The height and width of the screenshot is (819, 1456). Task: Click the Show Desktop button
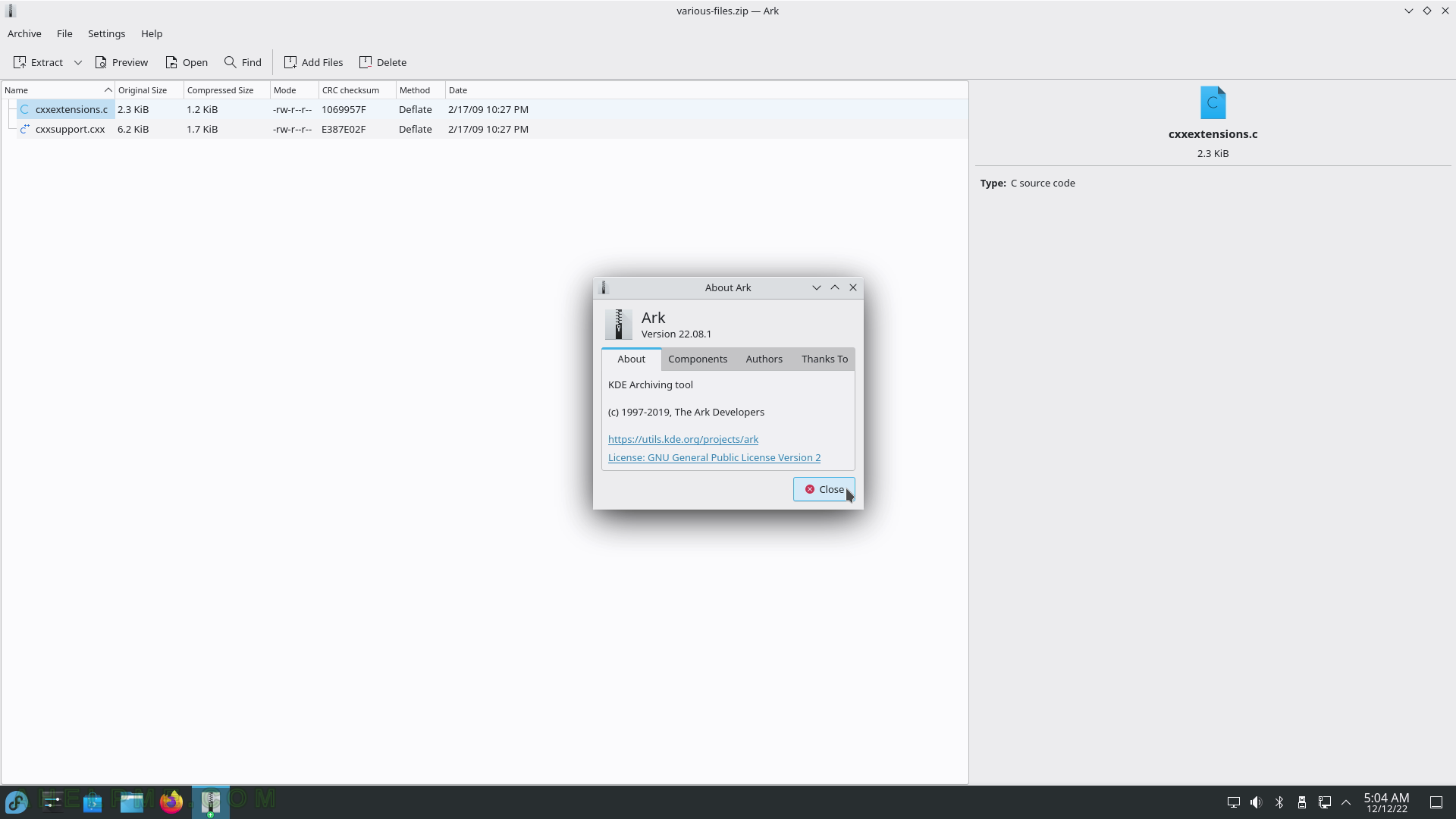click(1436, 802)
